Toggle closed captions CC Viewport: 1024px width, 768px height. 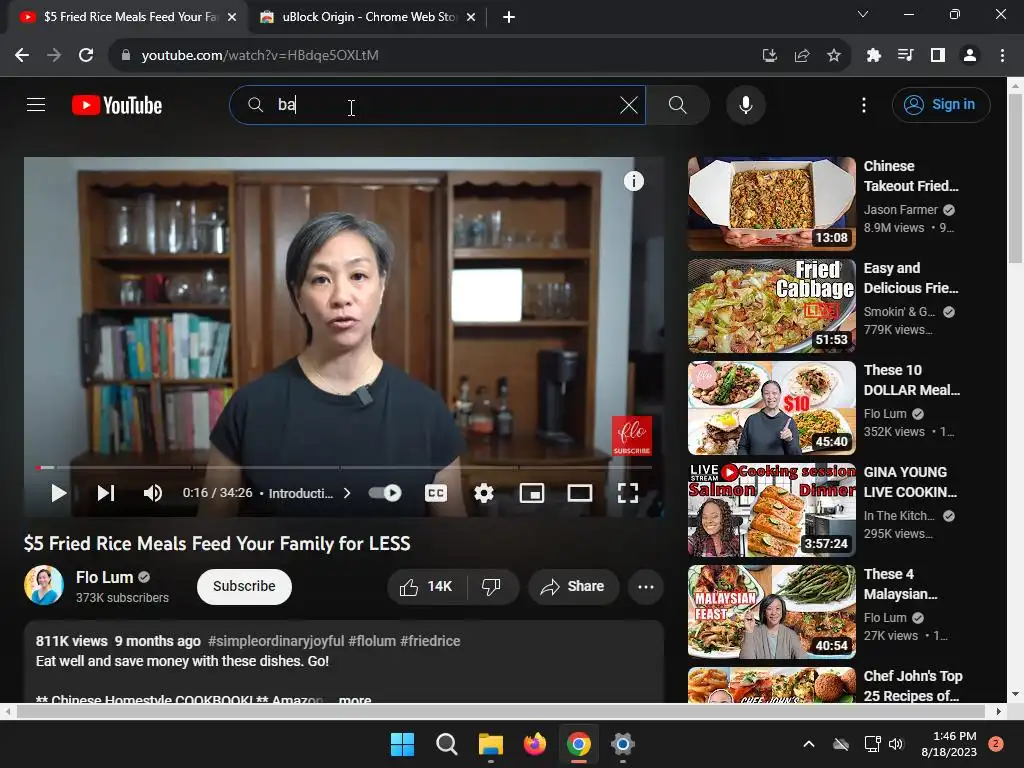click(436, 493)
